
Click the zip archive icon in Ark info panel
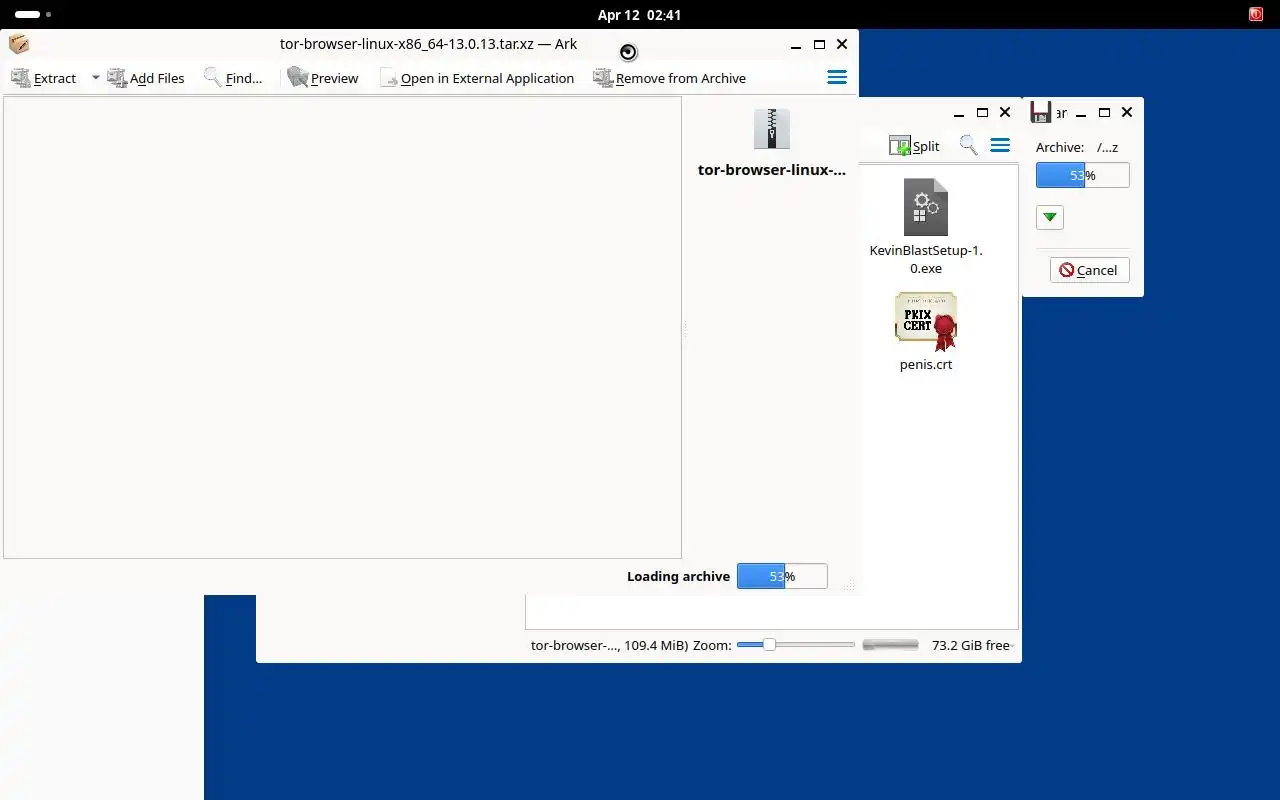(771, 129)
